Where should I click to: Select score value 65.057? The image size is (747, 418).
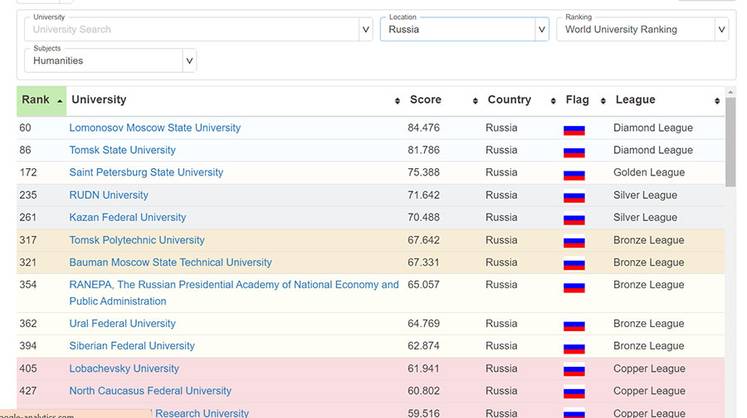point(424,285)
